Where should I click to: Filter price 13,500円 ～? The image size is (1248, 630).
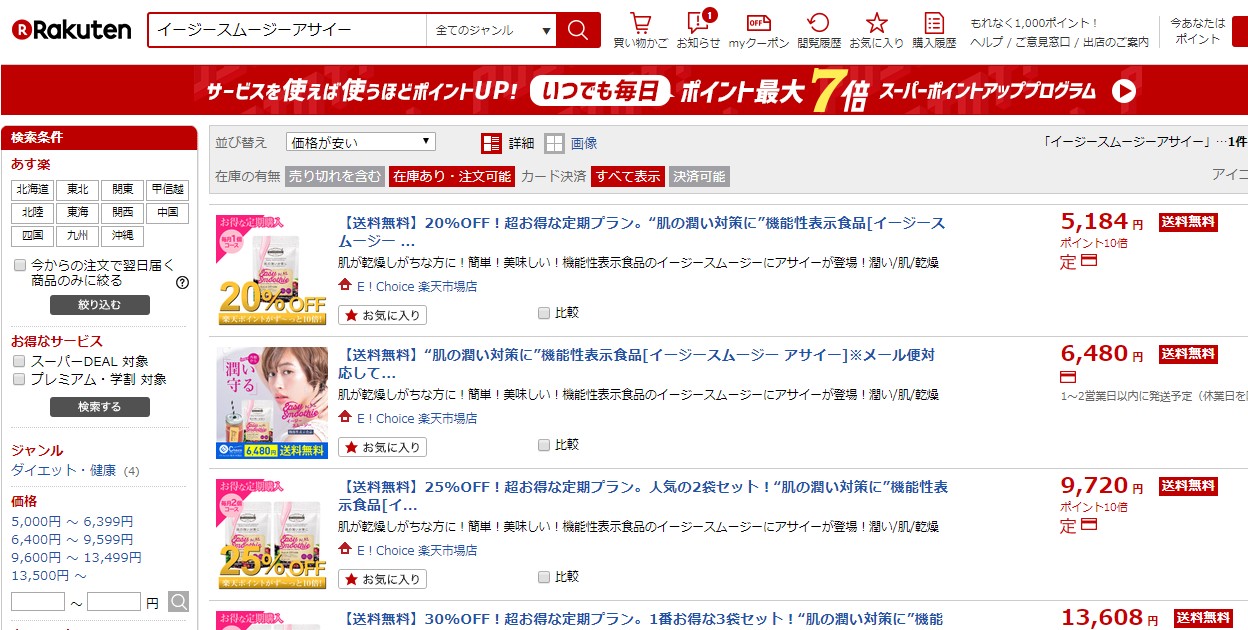coord(49,575)
